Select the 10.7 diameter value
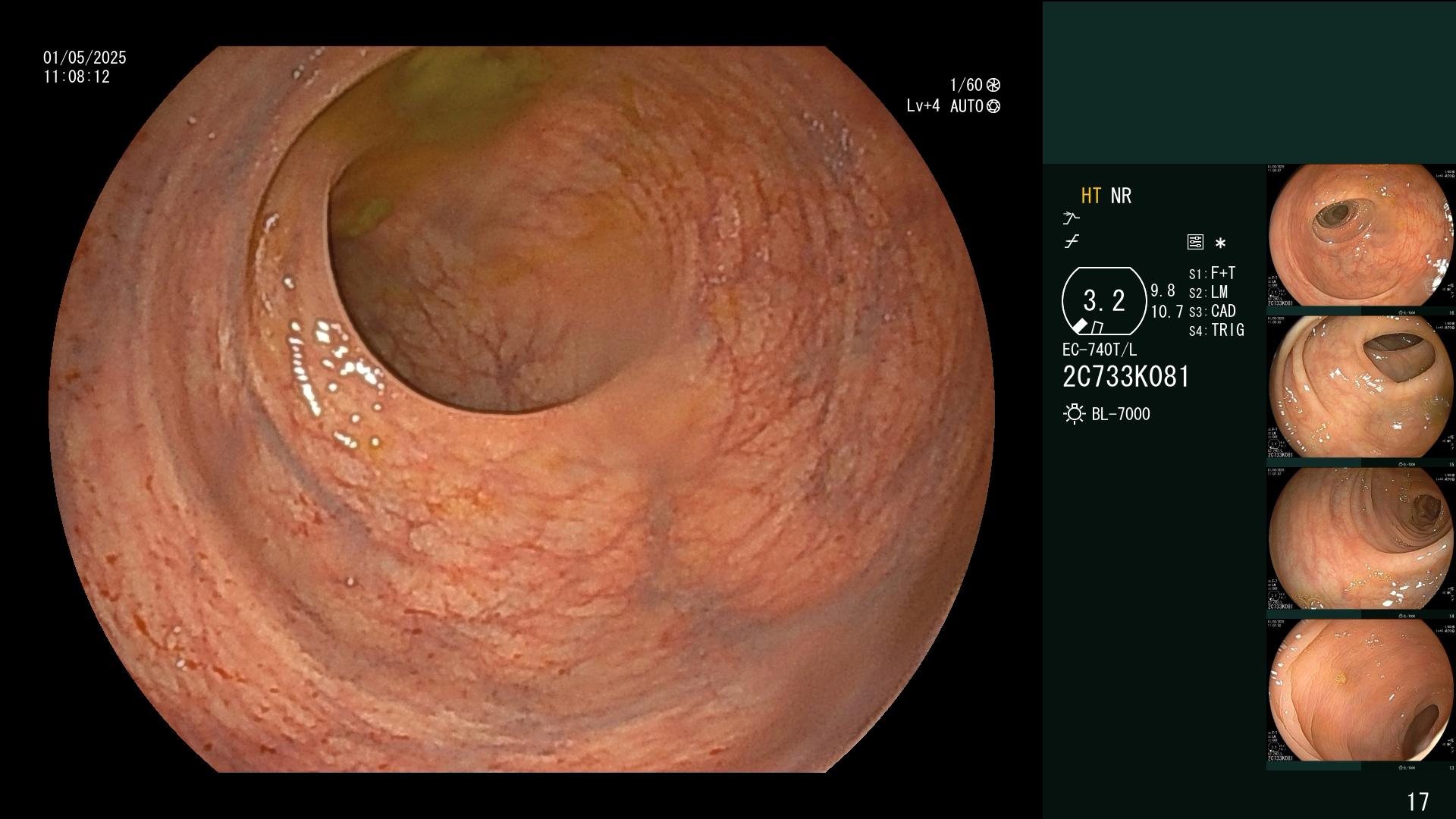The width and height of the screenshot is (1456, 819). coord(1167,312)
